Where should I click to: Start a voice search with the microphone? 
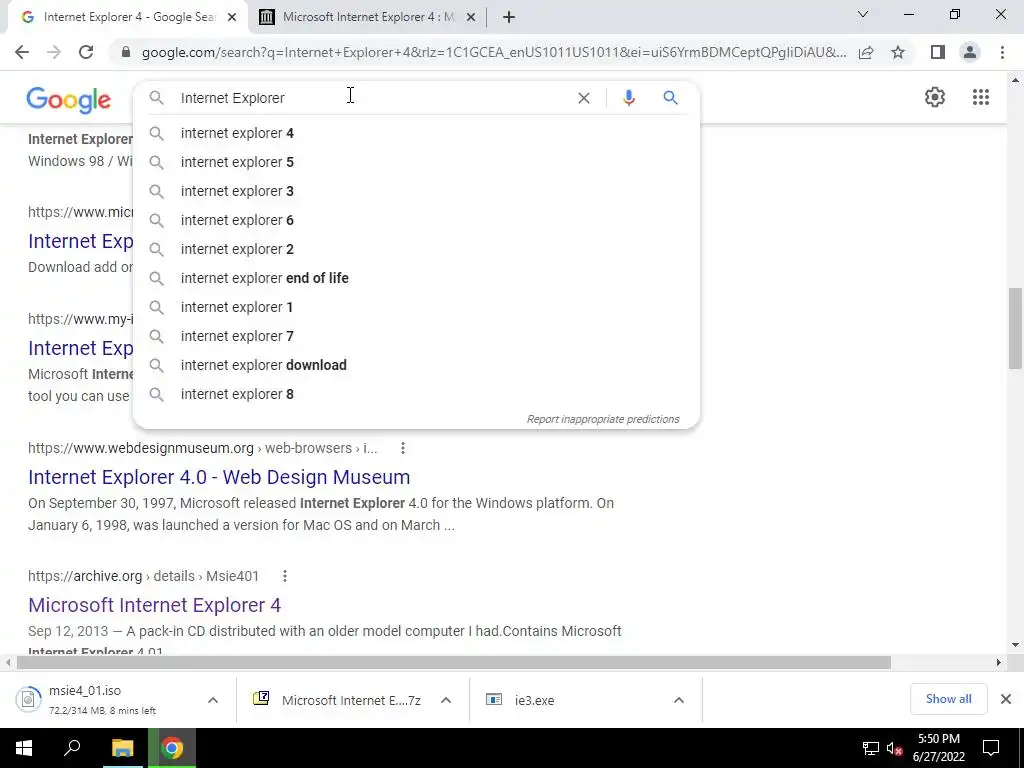pos(628,98)
